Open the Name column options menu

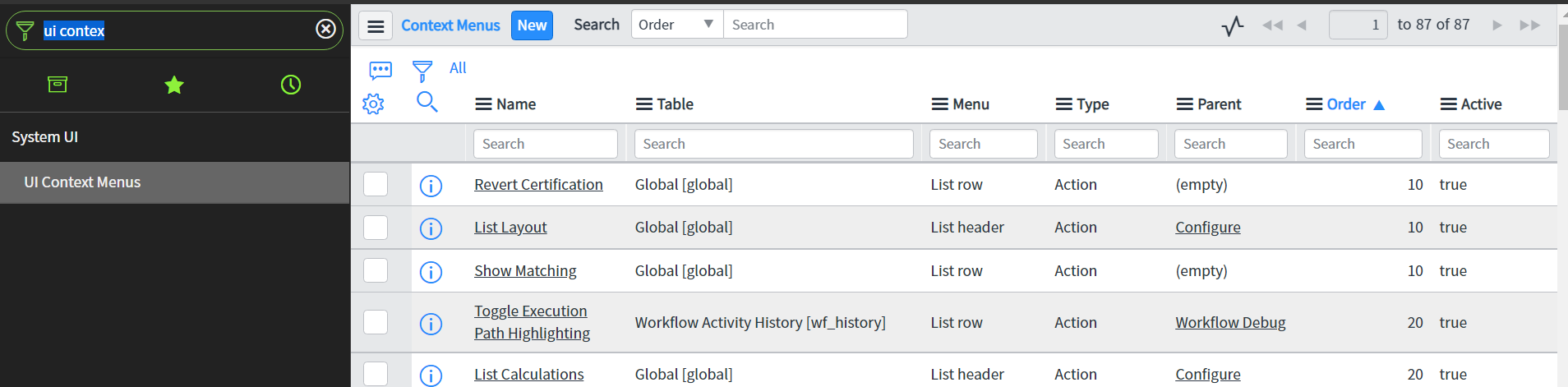tap(484, 104)
